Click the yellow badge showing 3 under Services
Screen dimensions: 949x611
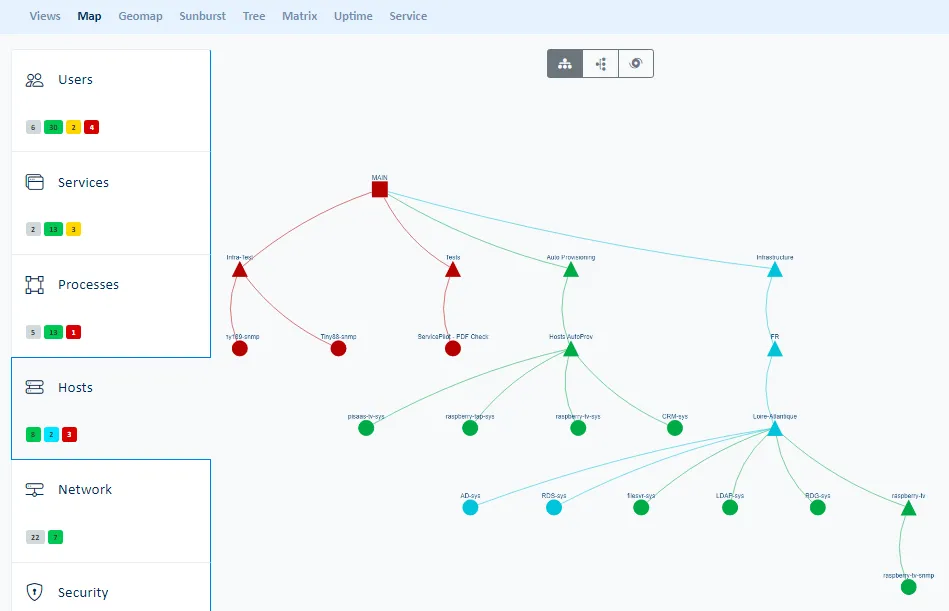tap(73, 229)
